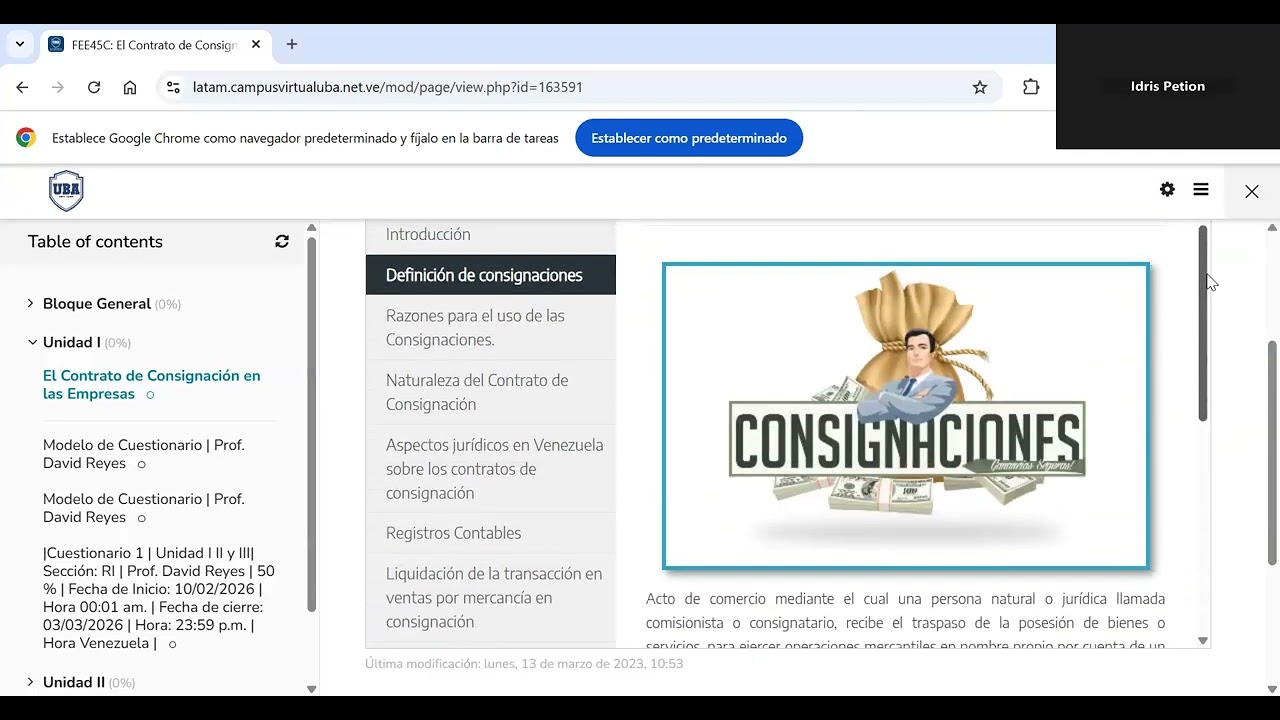This screenshot has width=1280, height=720.
Task: Open Registros Contables tab
Action: point(490,533)
